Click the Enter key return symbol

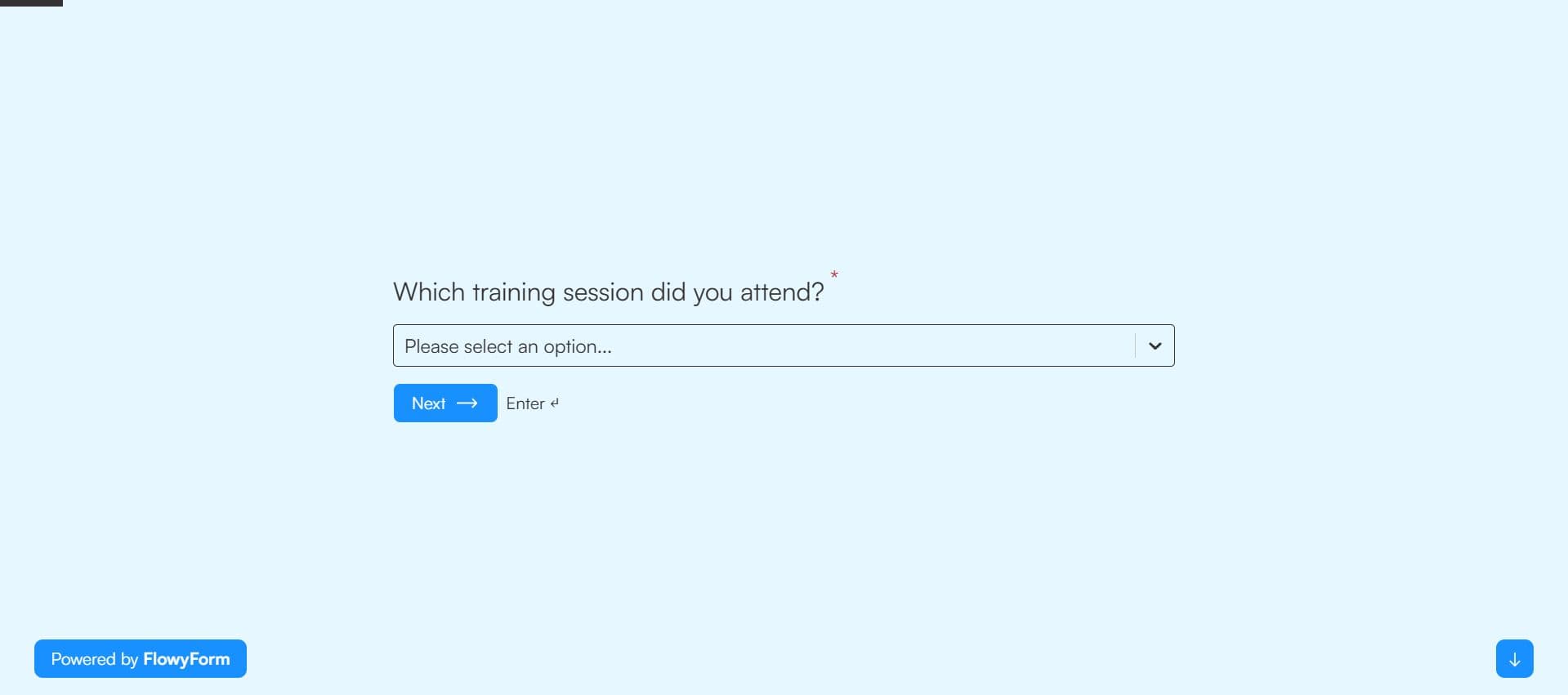(555, 403)
